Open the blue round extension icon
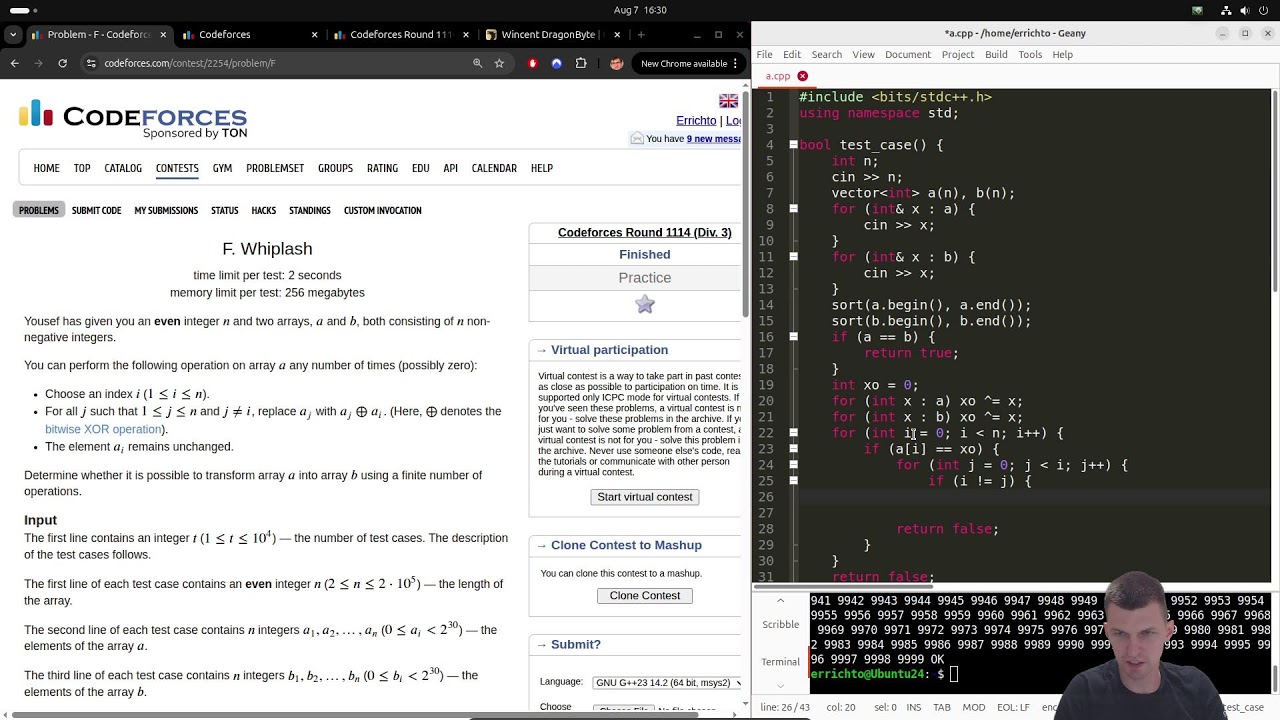This screenshot has height=720, width=1280. [557, 63]
